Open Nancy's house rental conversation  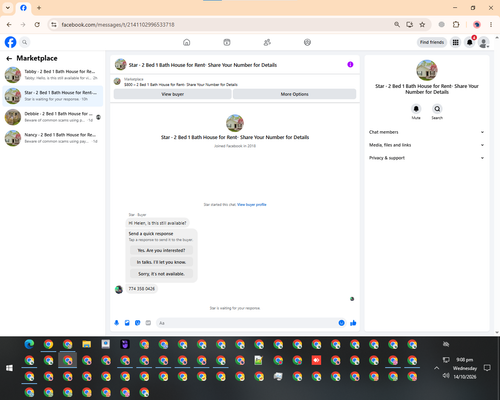click(x=53, y=138)
